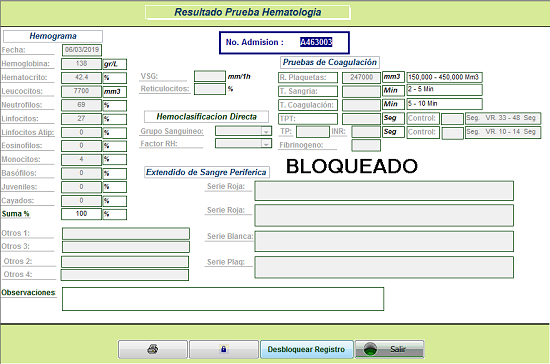The width and height of the screenshot is (550, 364).
Task: Click the Observaciones text area
Action: pyautogui.click(x=223, y=299)
